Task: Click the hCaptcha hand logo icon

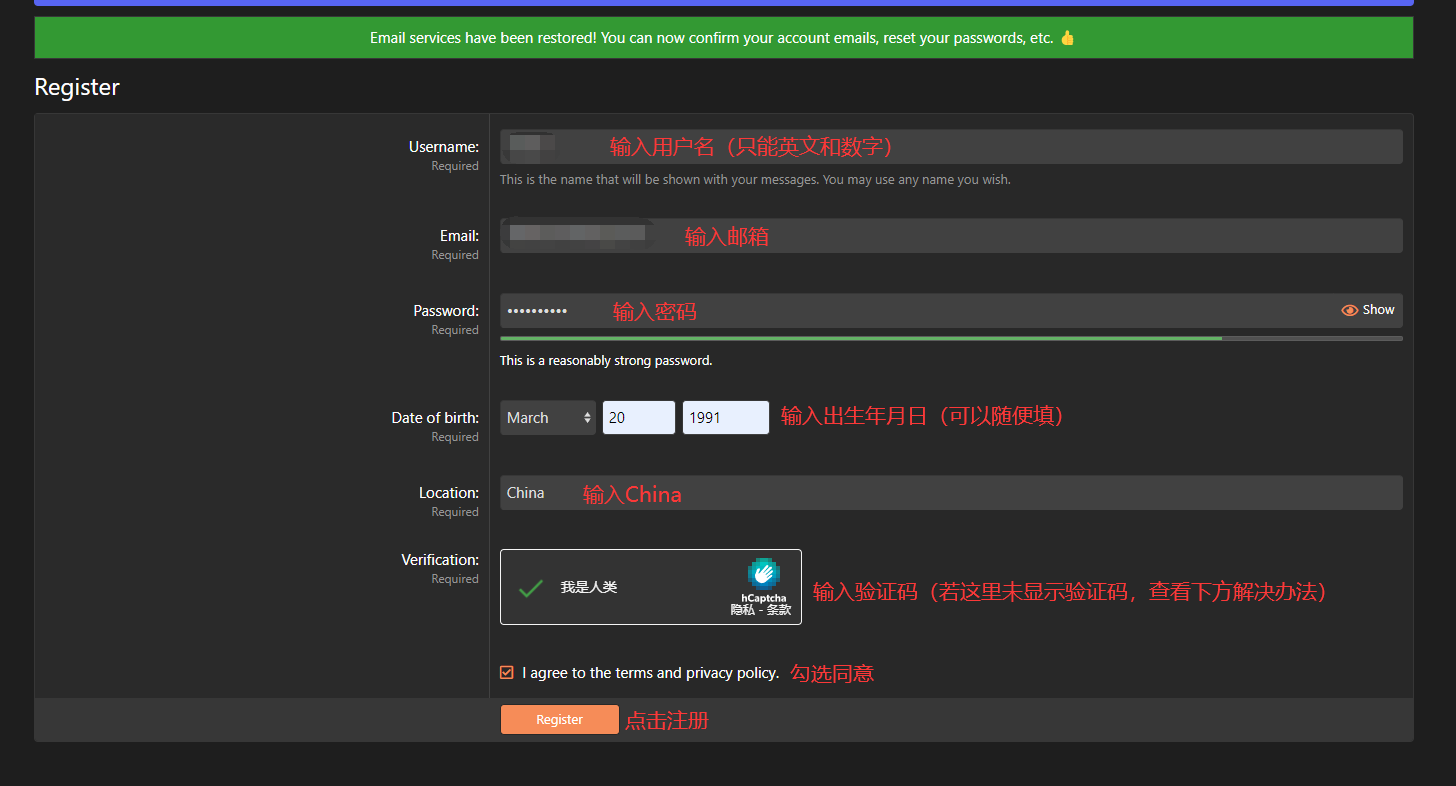Action: pos(764,573)
